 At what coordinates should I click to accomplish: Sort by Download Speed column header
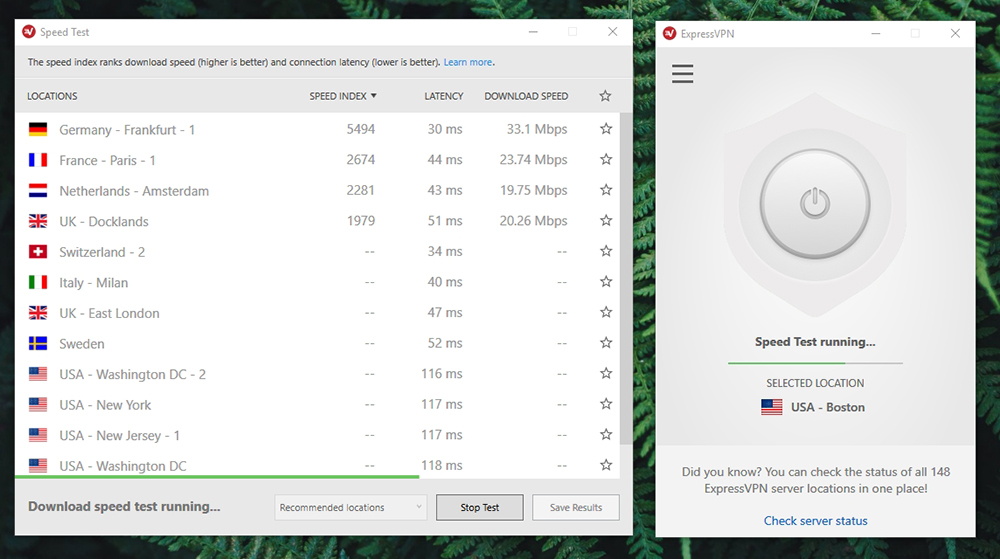point(526,96)
